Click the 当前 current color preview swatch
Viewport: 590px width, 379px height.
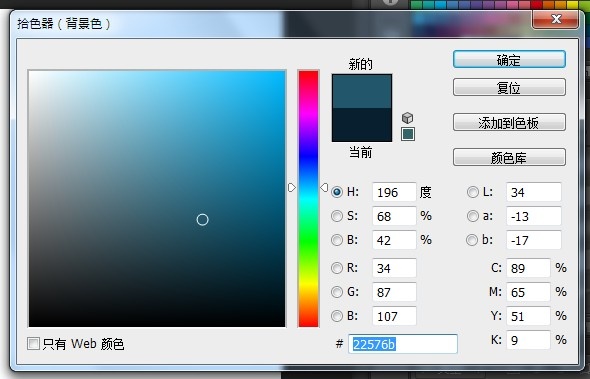click(x=362, y=125)
